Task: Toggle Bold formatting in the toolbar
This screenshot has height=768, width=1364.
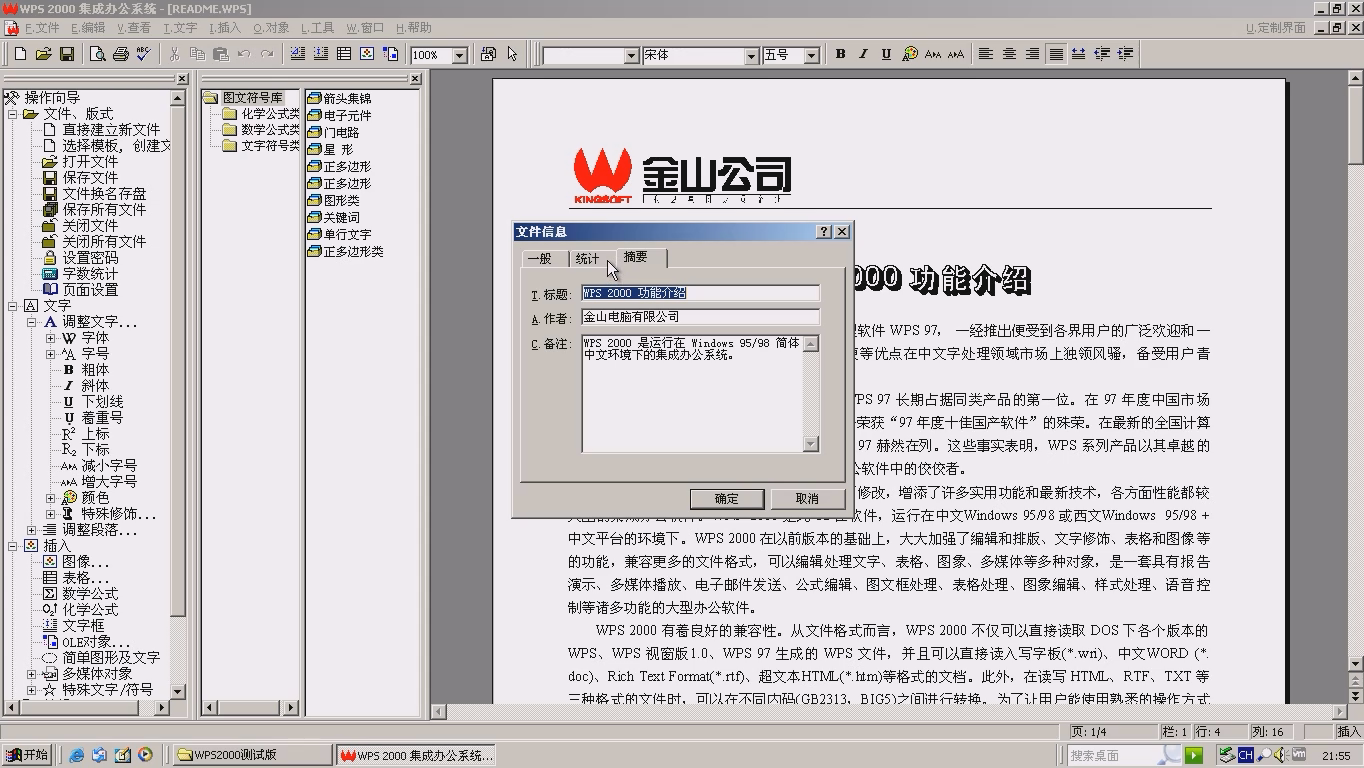Action: tap(840, 54)
